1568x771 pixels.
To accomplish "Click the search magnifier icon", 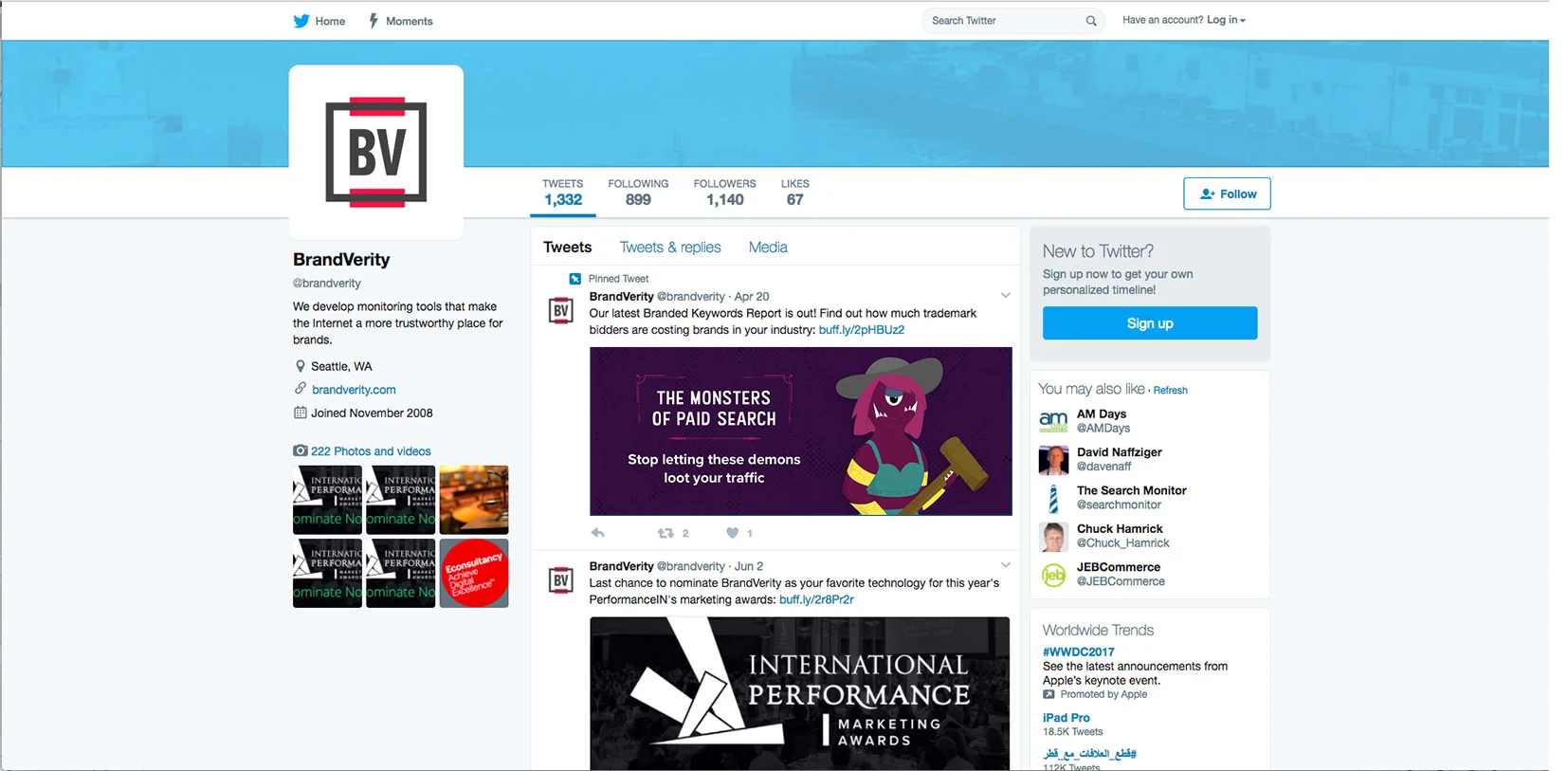I will tap(1091, 21).
